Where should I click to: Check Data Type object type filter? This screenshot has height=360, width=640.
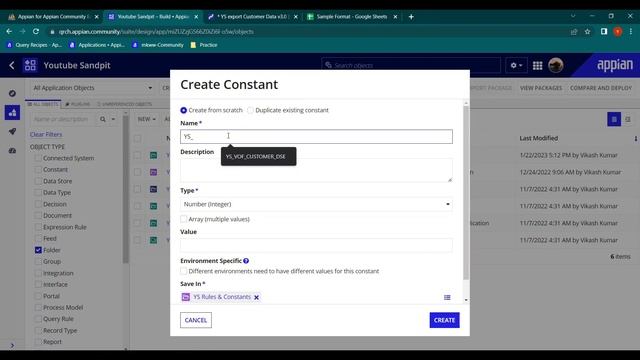tap(38, 192)
